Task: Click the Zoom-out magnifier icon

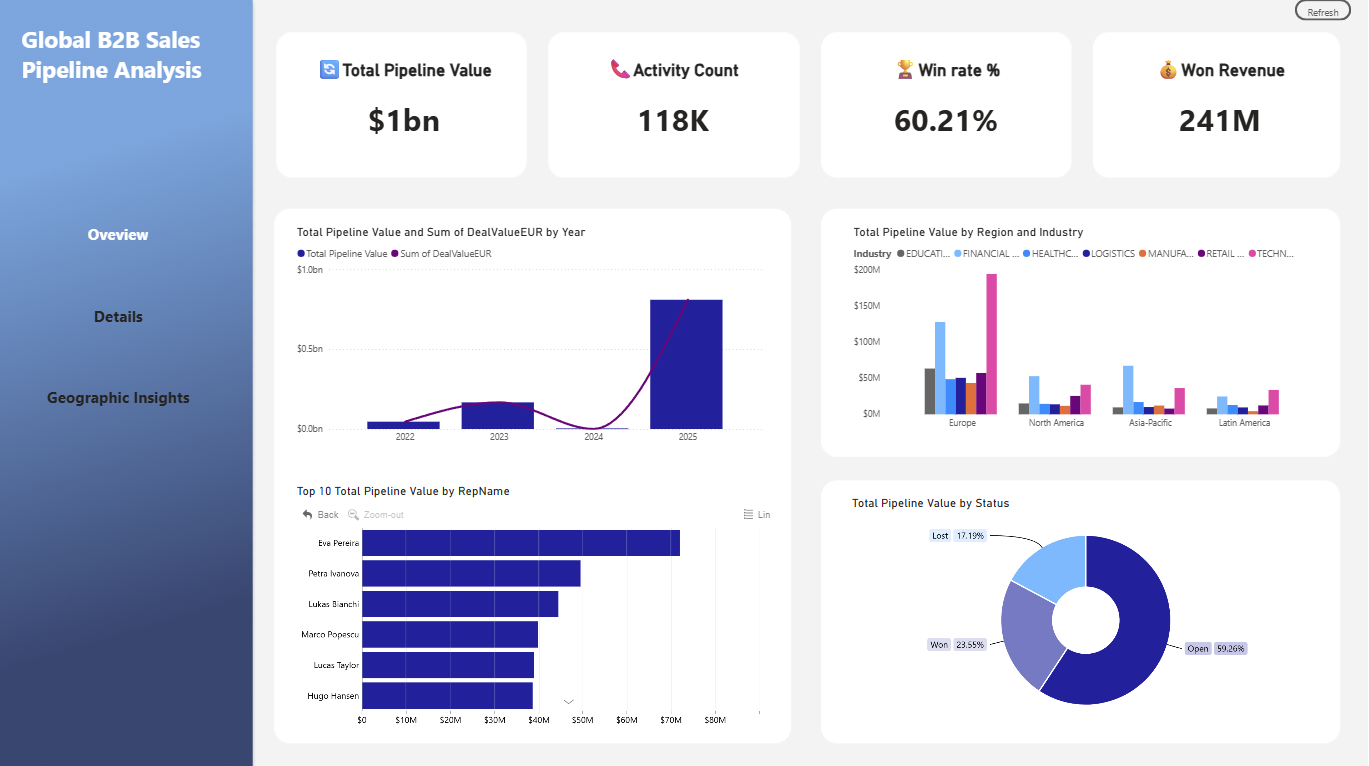Action: (353, 514)
